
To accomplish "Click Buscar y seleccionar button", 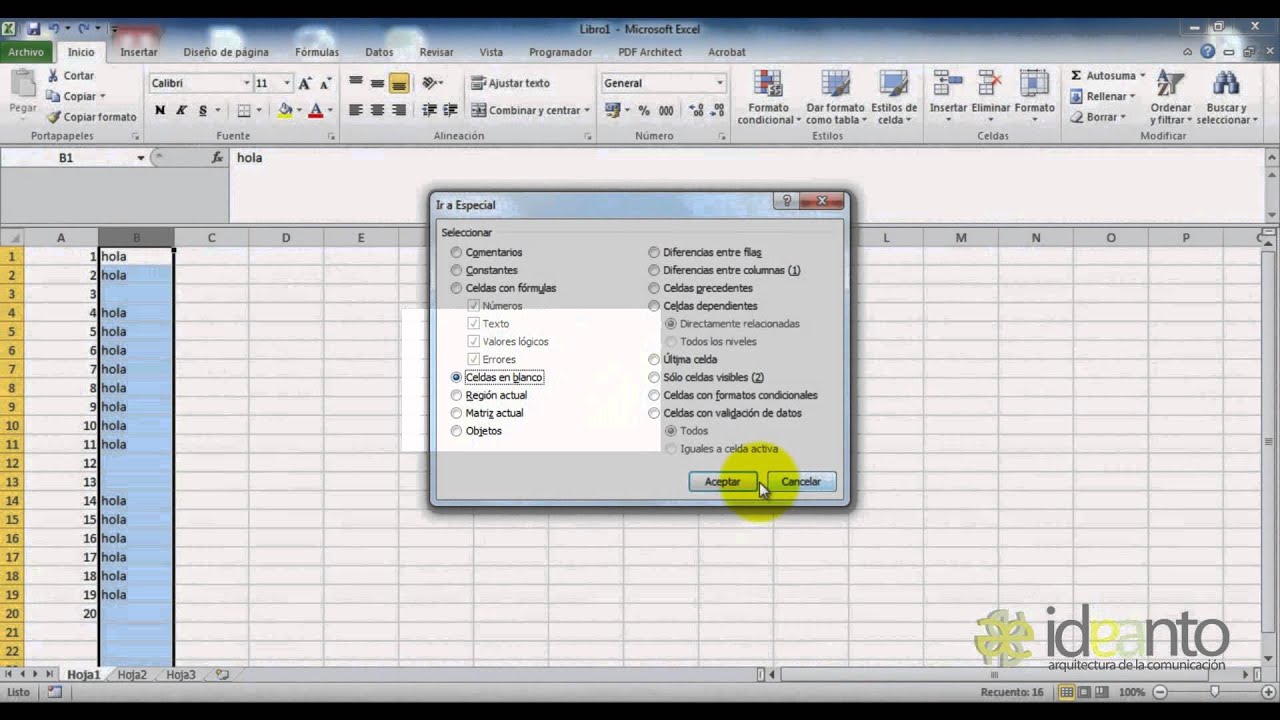I will 1227,96.
